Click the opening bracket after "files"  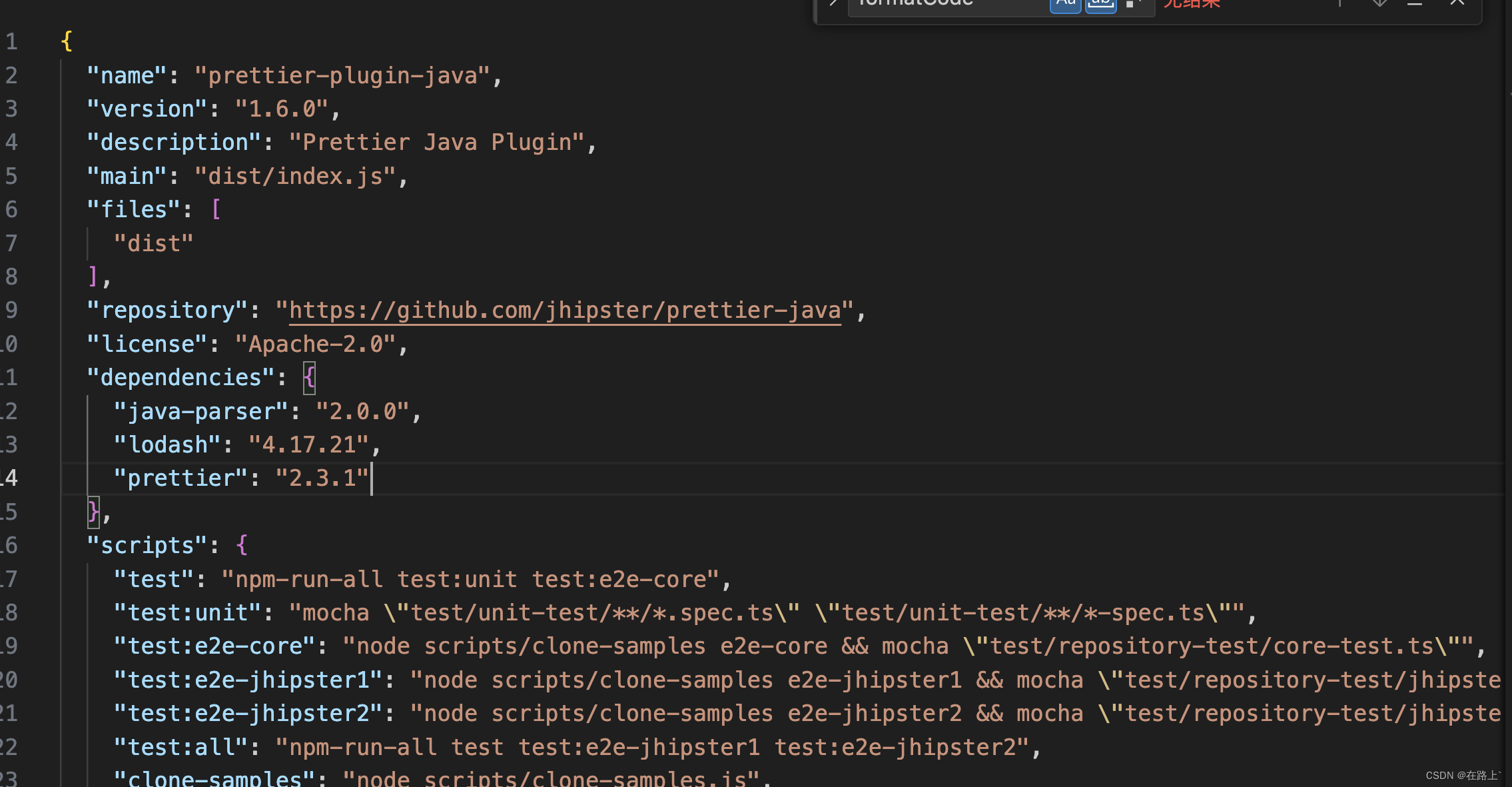tap(216, 210)
